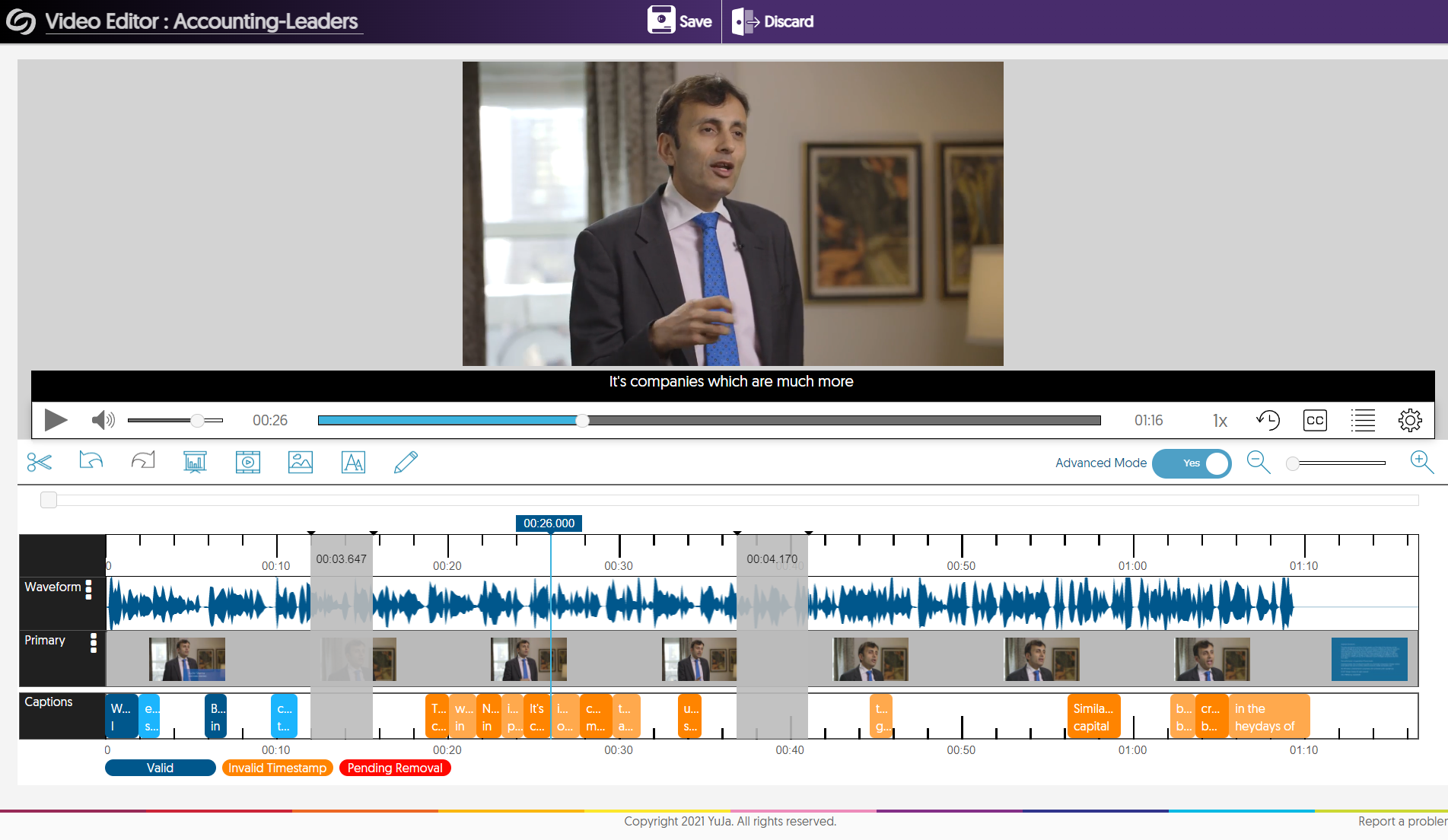The height and width of the screenshot is (840, 1448).
Task: Mute the player volume speaker
Action: point(103,420)
